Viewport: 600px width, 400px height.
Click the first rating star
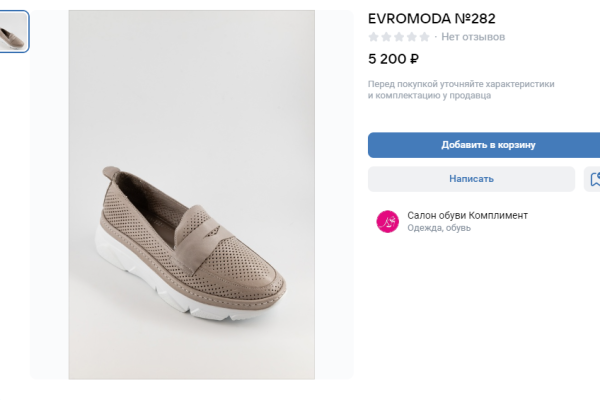tap(374, 37)
